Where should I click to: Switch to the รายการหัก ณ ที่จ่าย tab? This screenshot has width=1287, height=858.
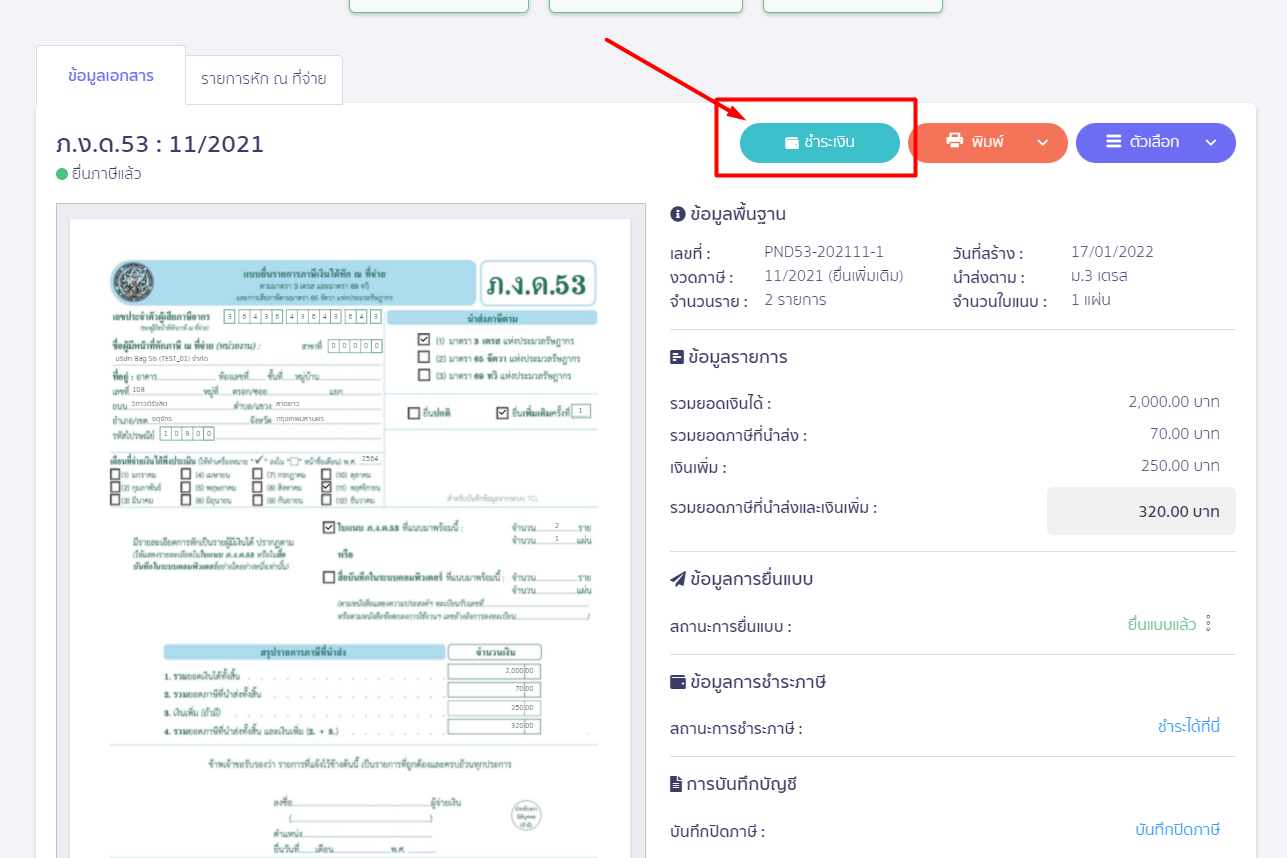click(x=264, y=80)
